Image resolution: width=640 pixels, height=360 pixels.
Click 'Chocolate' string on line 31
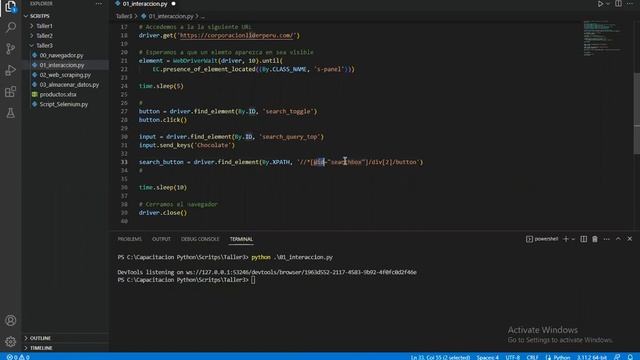tap(214, 145)
